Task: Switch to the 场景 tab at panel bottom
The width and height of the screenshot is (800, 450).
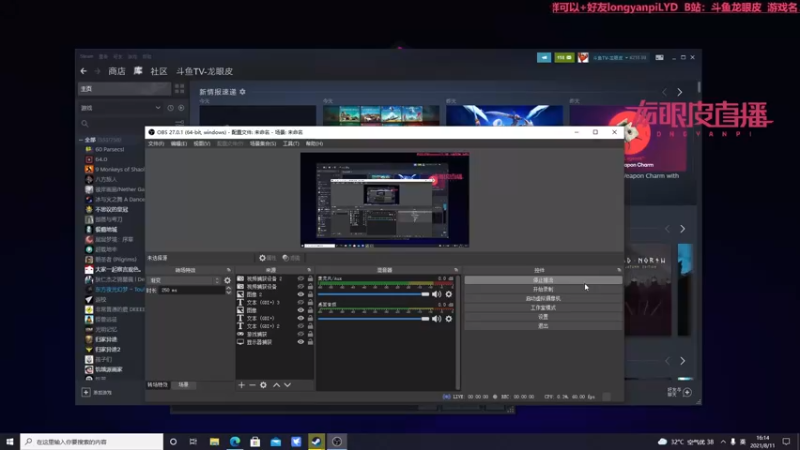Action: click(x=184, y=385)
